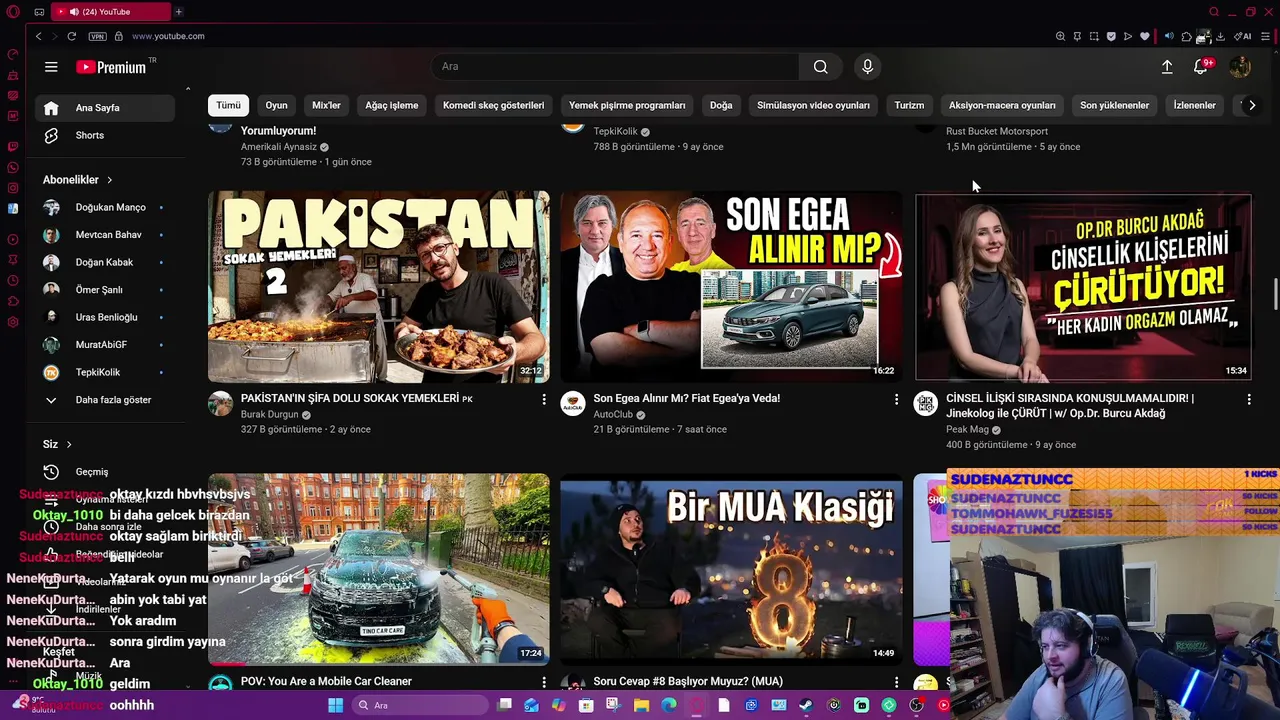This screenshot has width=1280, height=720.
Task: Click the toolbar sound volume icon
Action: (1169, 36)
